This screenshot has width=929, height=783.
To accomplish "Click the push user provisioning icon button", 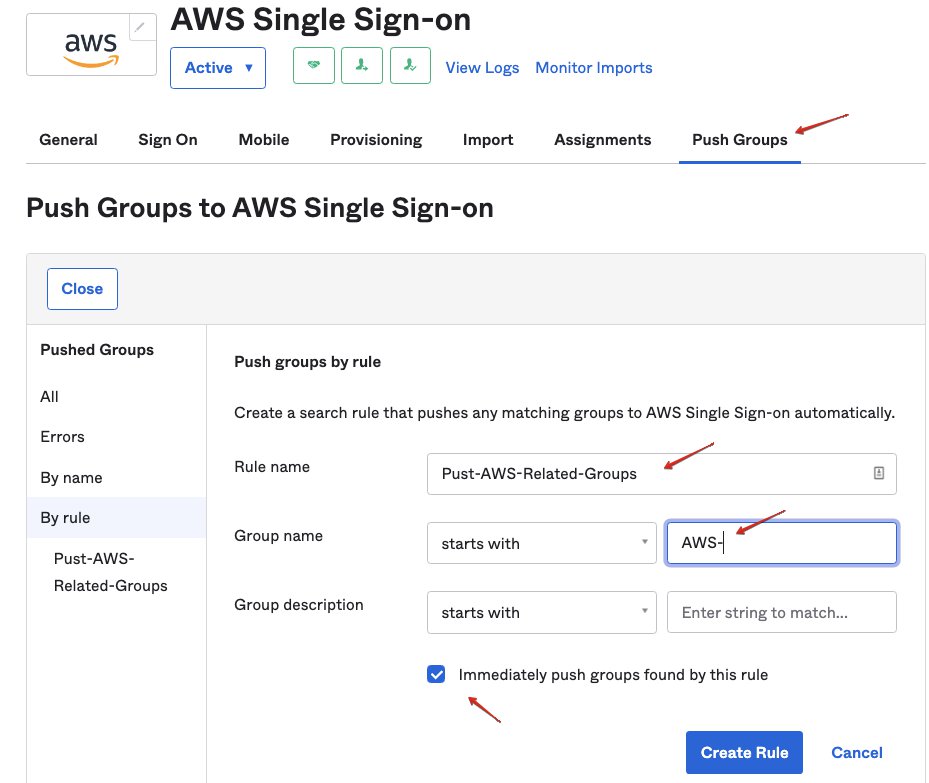I will (362, 66).
